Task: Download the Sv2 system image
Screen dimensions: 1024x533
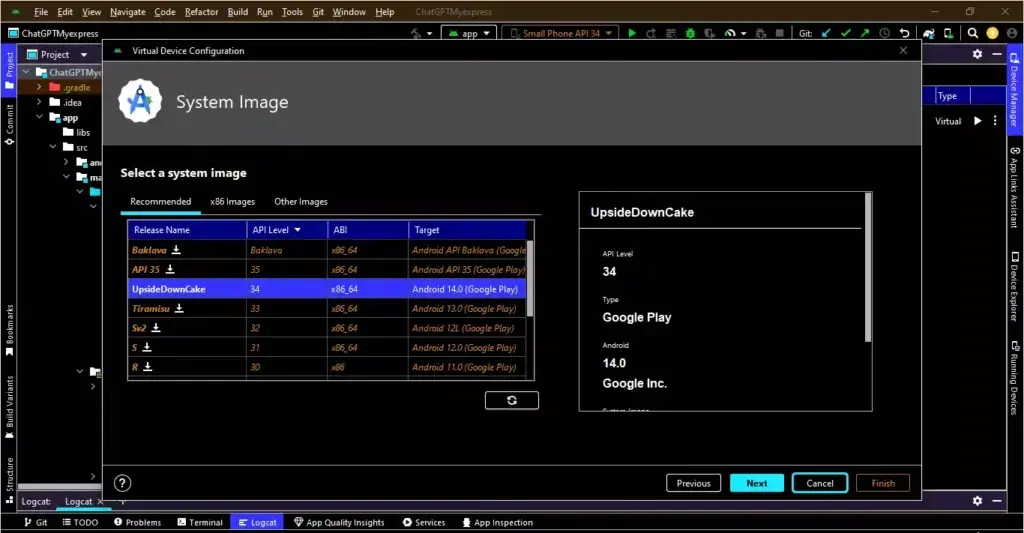Action: click(155, 328)
